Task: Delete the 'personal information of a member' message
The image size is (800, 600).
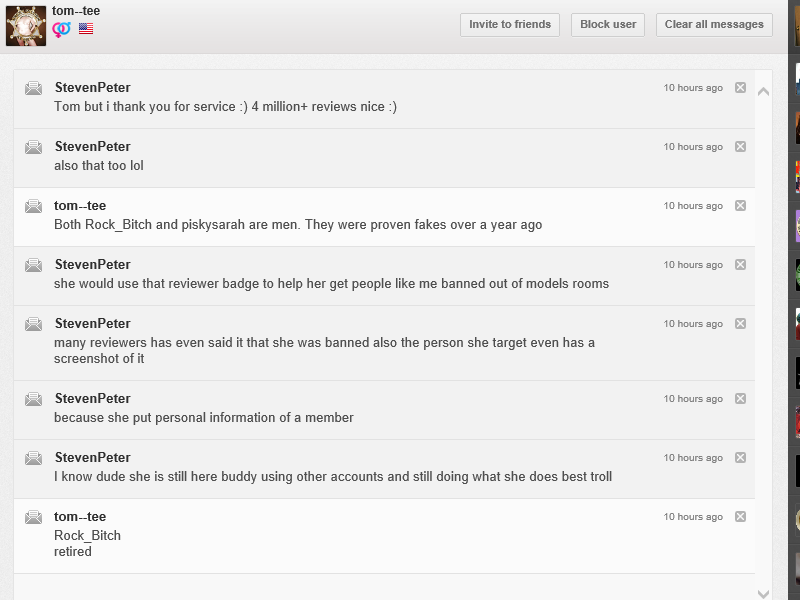Action: click(740, 399)
